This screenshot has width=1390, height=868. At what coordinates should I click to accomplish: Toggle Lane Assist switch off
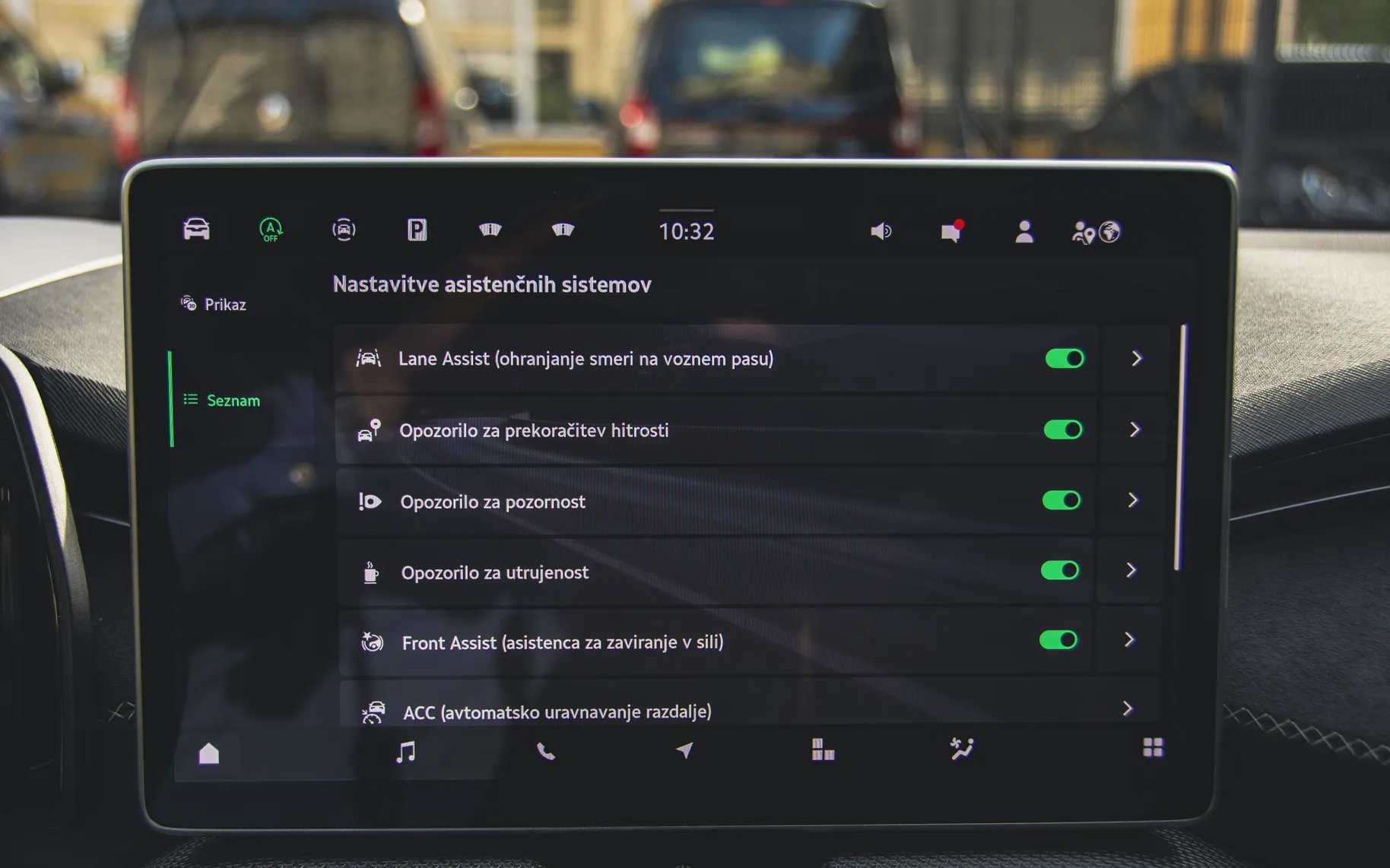(x=1065, y=358)
